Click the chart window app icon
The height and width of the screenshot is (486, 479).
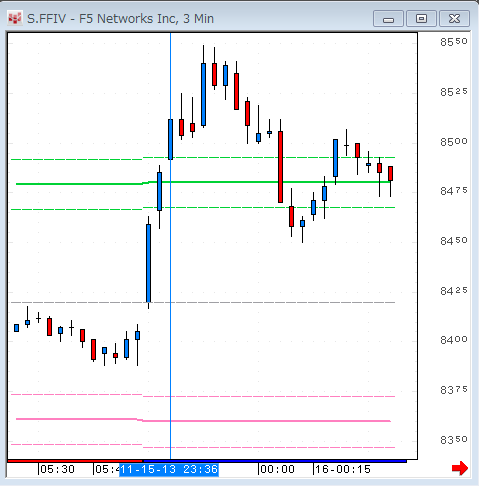click(15, 19)
